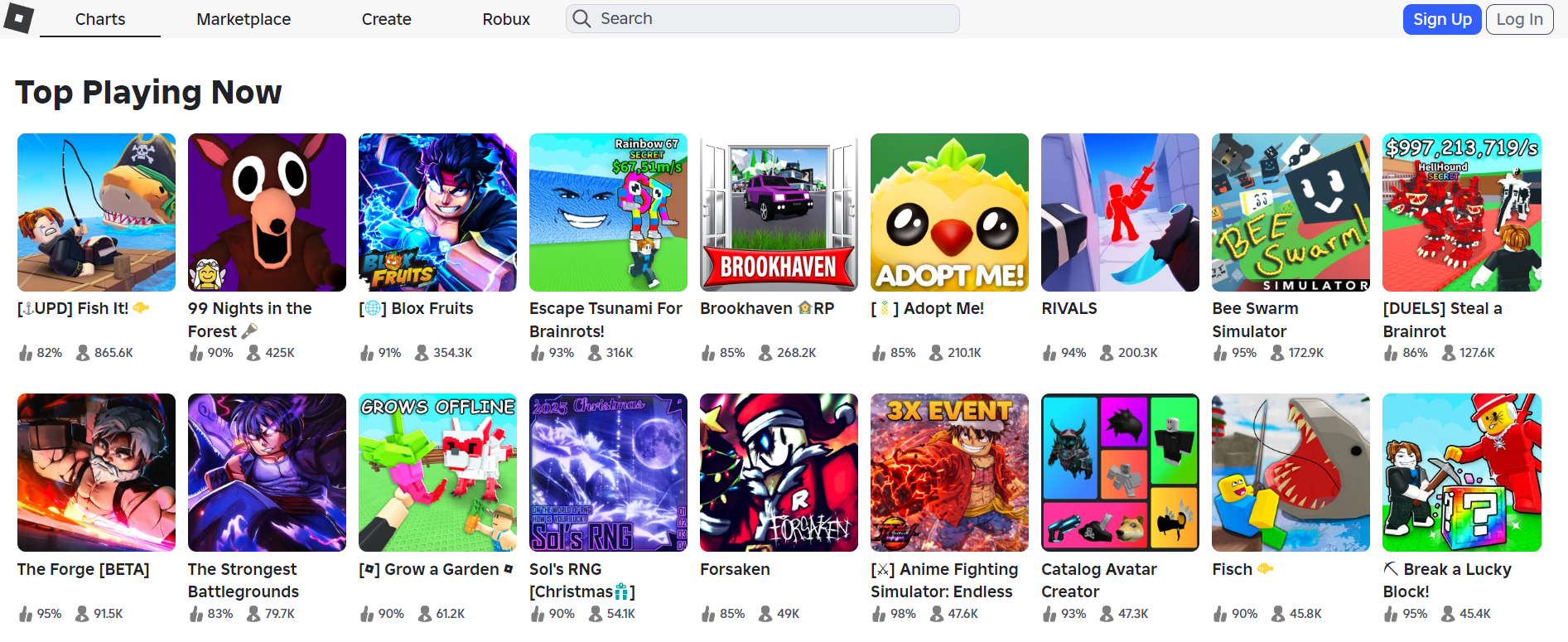Click player count icon under Fish It!
This screenshot has width=1568, height=642.
coord(83,353)
